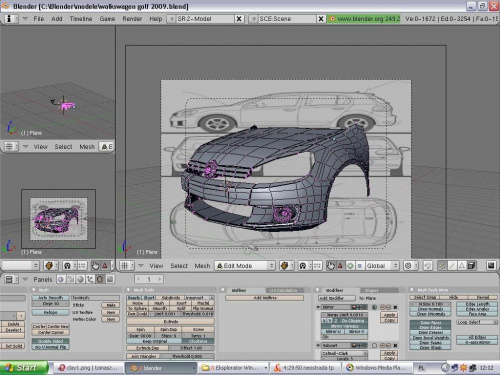Adjust the Subsurf Levels slider
This screenshot has width=500, height=375.
click(344, 359)
